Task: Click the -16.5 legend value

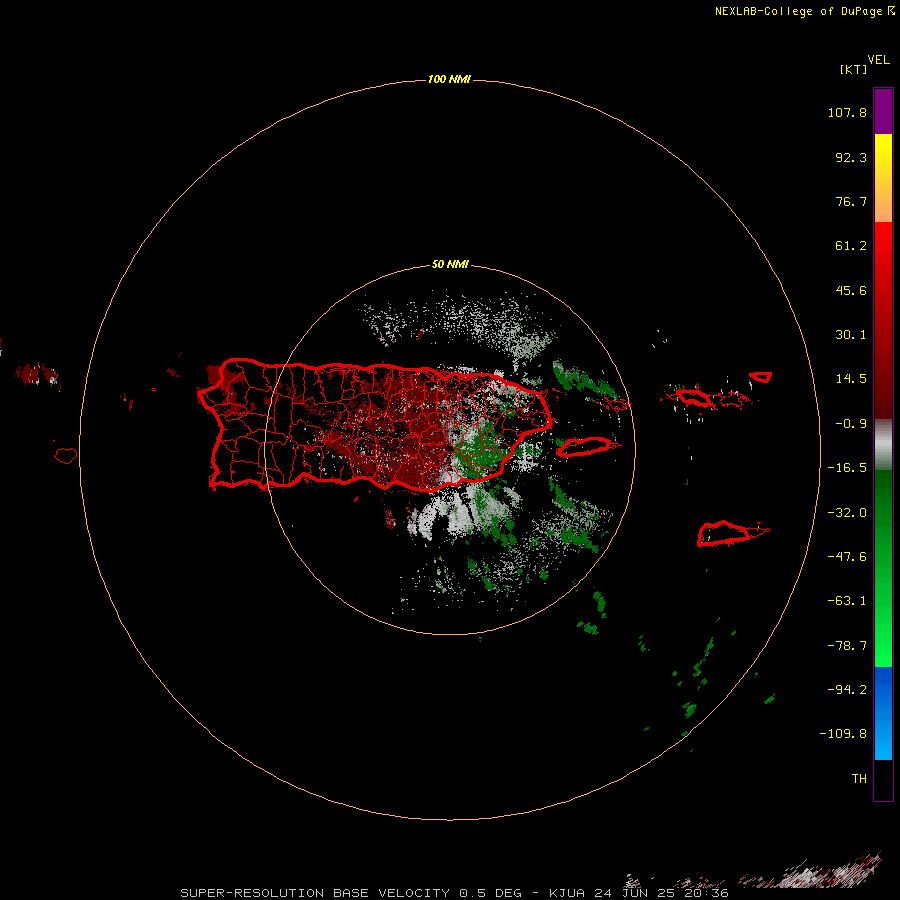Action: pyautogui.click(x=847, y=468)
